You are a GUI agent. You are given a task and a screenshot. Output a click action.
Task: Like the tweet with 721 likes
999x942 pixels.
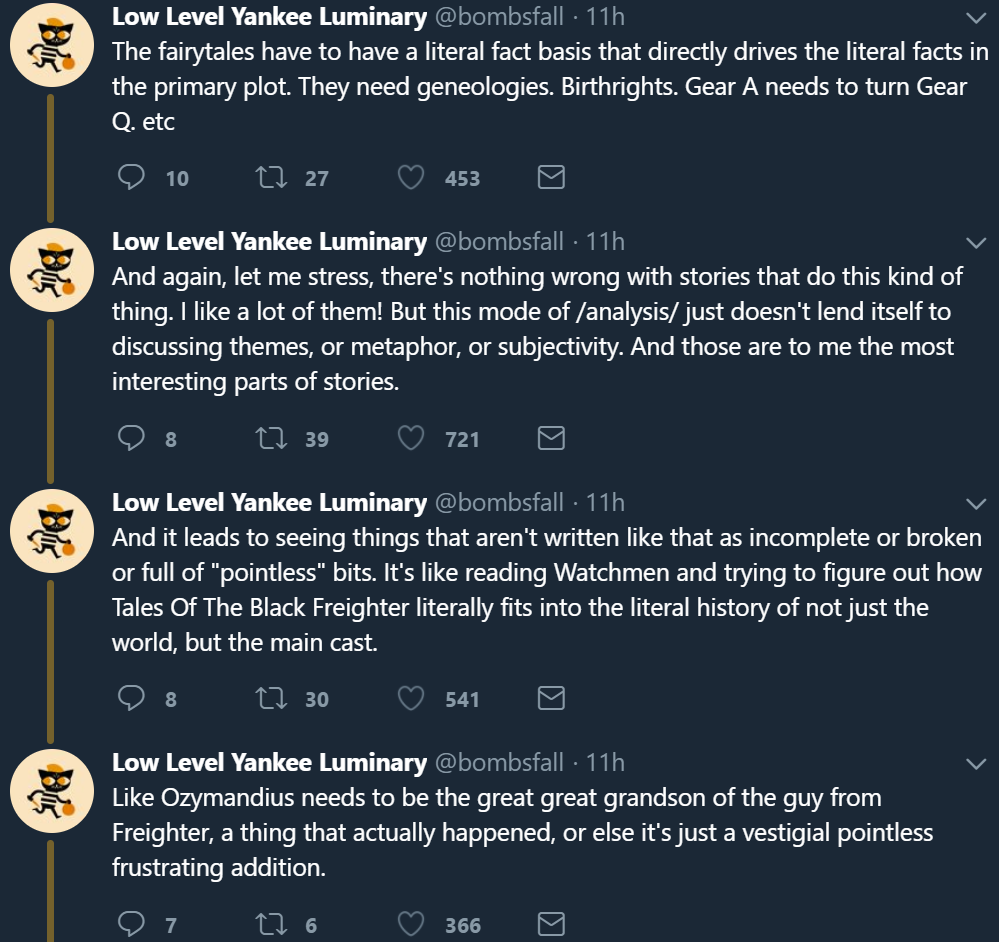(411, 438)
